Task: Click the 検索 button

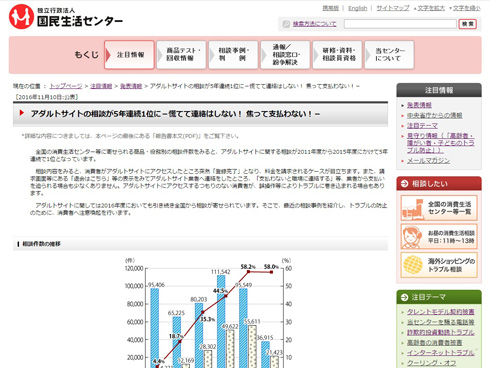Action: click(x=467, y=24)
